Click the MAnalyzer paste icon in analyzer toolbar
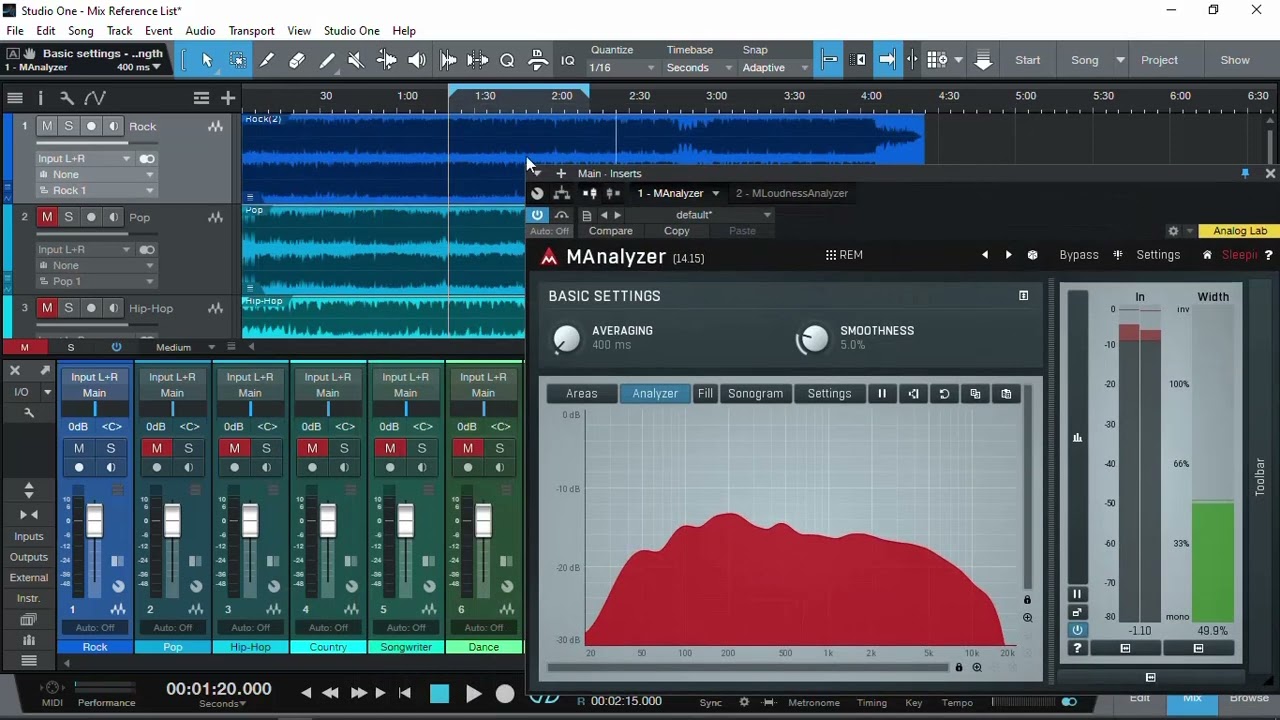This screenshot has width=1280, height=720. [1006, 394]
